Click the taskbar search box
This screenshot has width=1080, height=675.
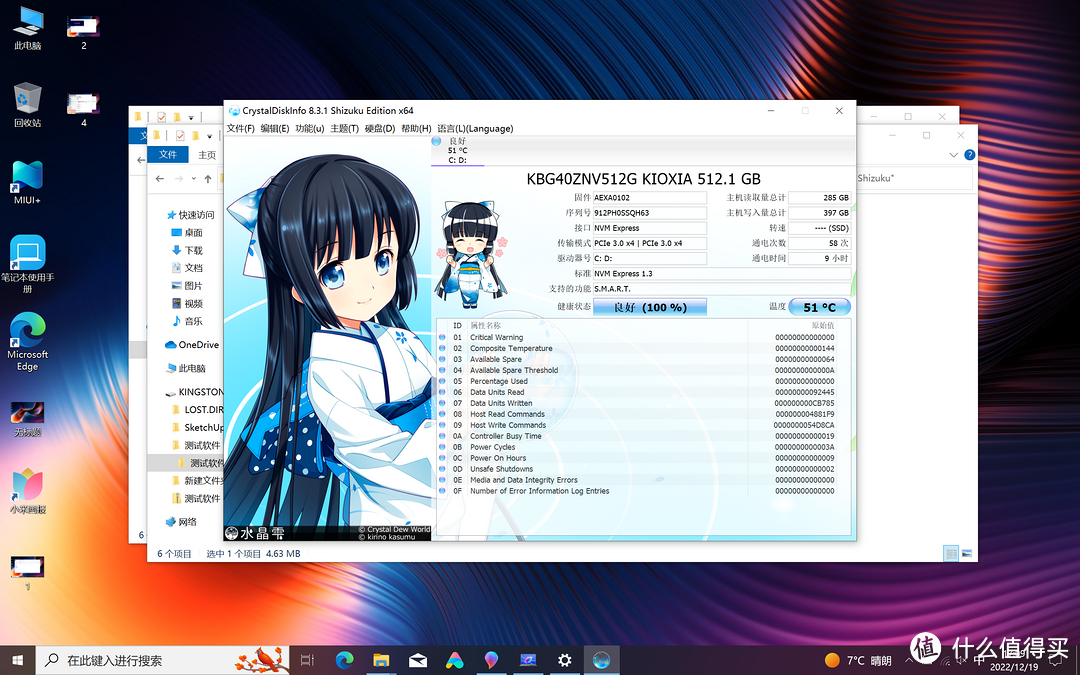(162, 660)
